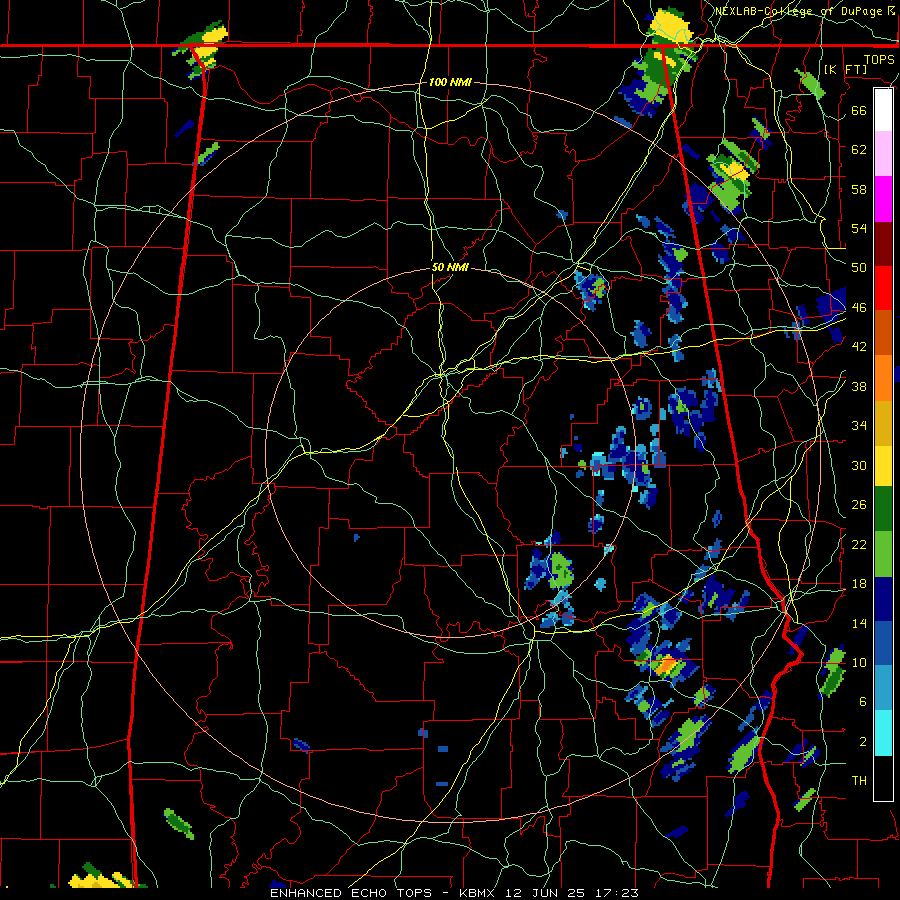
Task: Click the 'ENHANCED ECHO TOPS - KBMX' caption
Action: (x=384, y=893)
